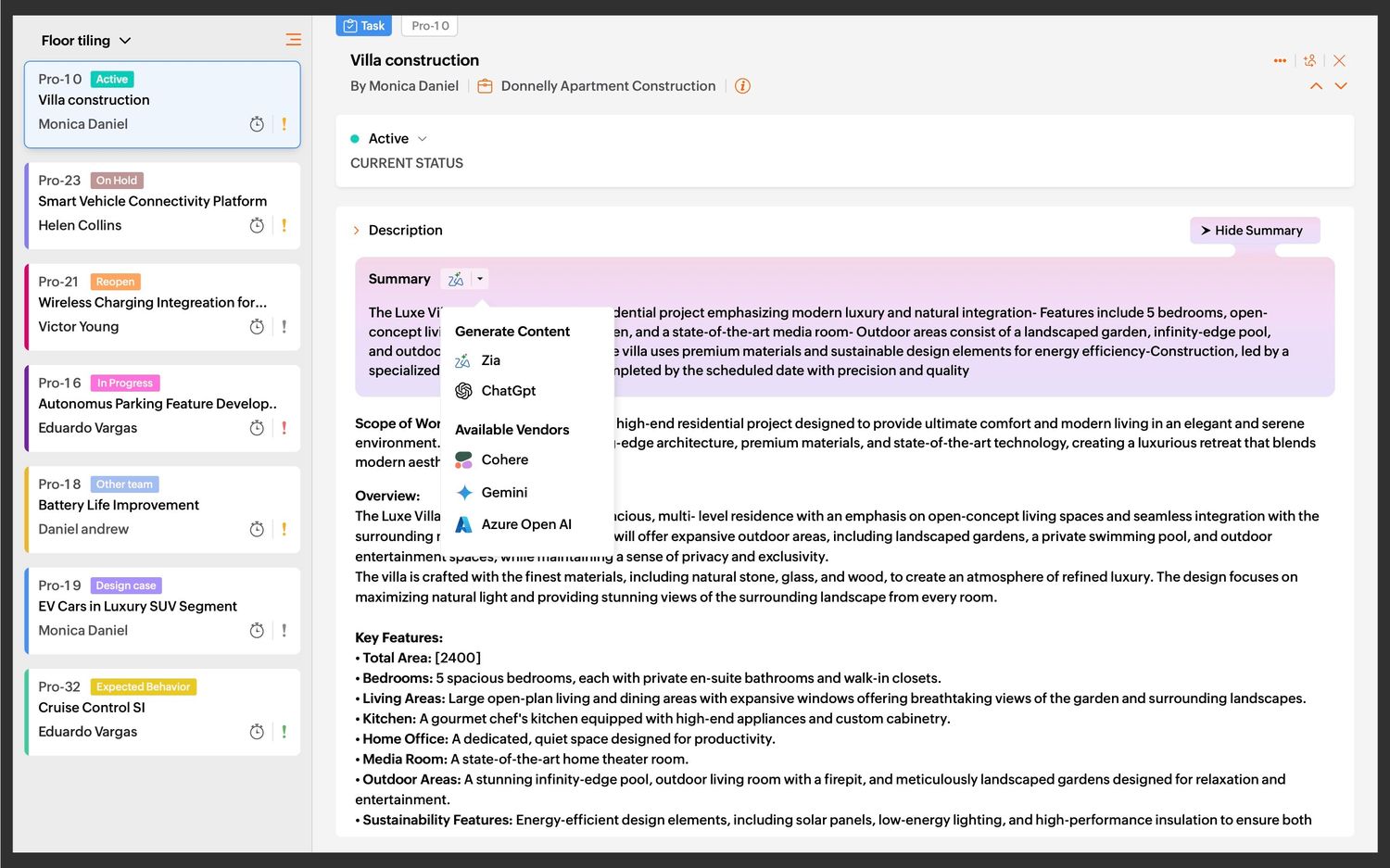The image size is (1390, 868).
Task: Hide the summary panel
Action: click(x=1254, y=231)
